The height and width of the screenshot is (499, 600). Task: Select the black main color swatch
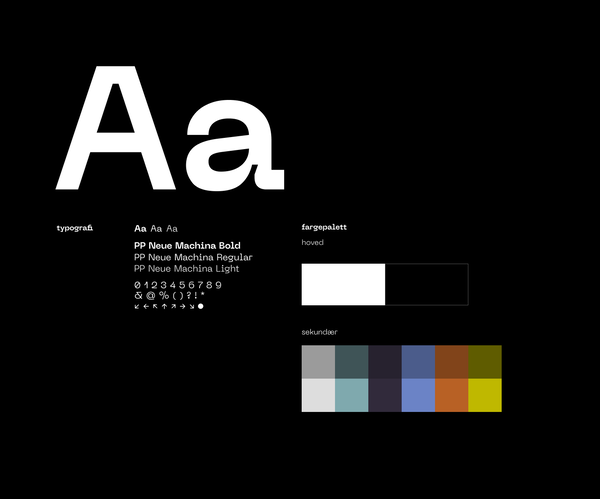coord(427,284)
